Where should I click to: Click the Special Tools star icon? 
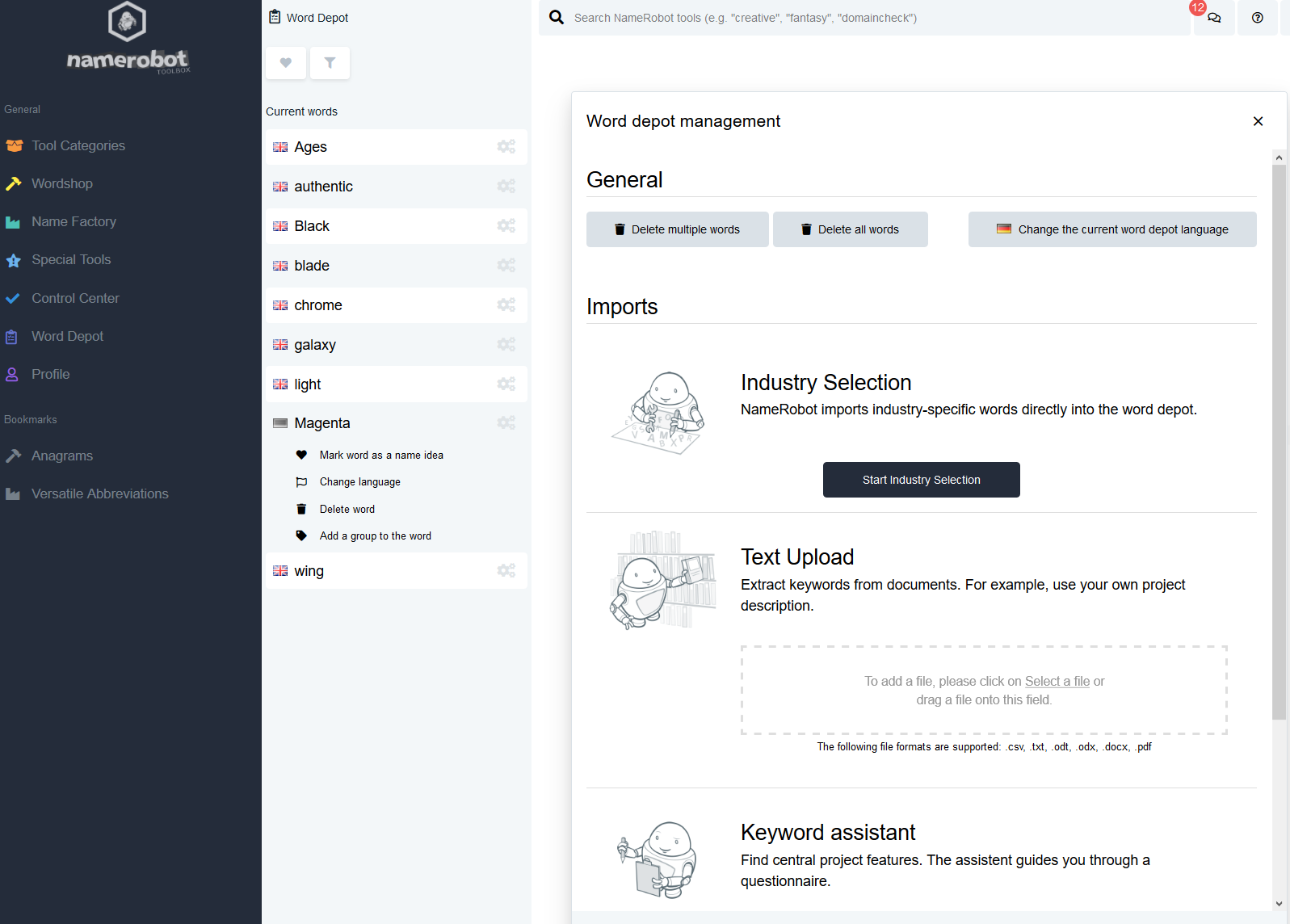pos(13,260)
